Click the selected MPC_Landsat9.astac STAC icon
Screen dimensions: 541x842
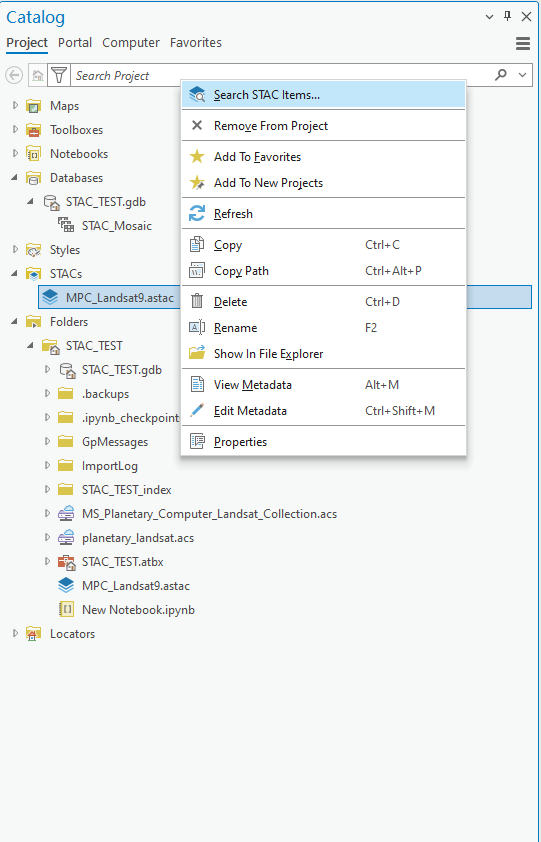coord(50,297)
